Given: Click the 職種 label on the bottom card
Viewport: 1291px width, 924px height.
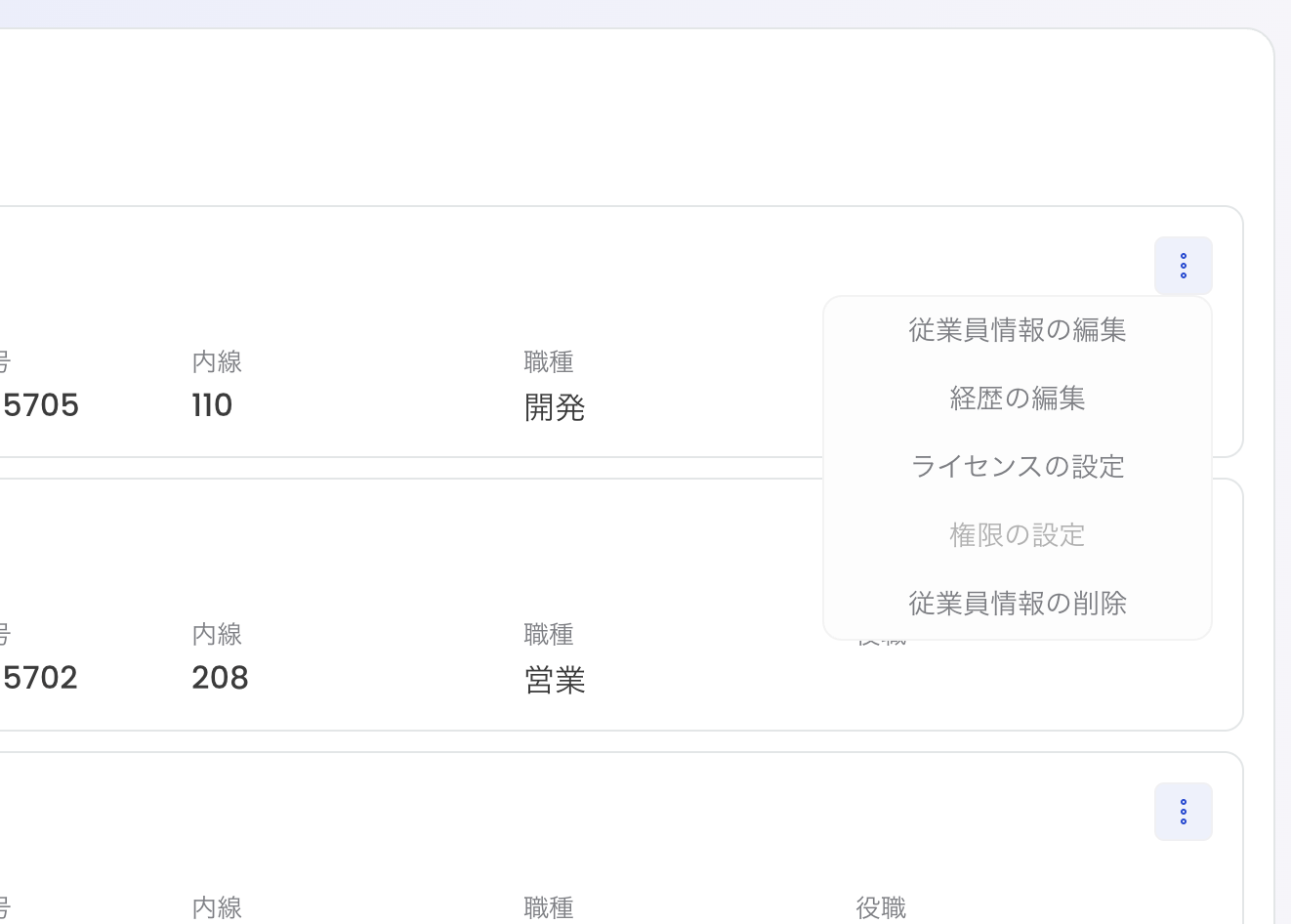Looking at the screenshot, I should 549,907.
